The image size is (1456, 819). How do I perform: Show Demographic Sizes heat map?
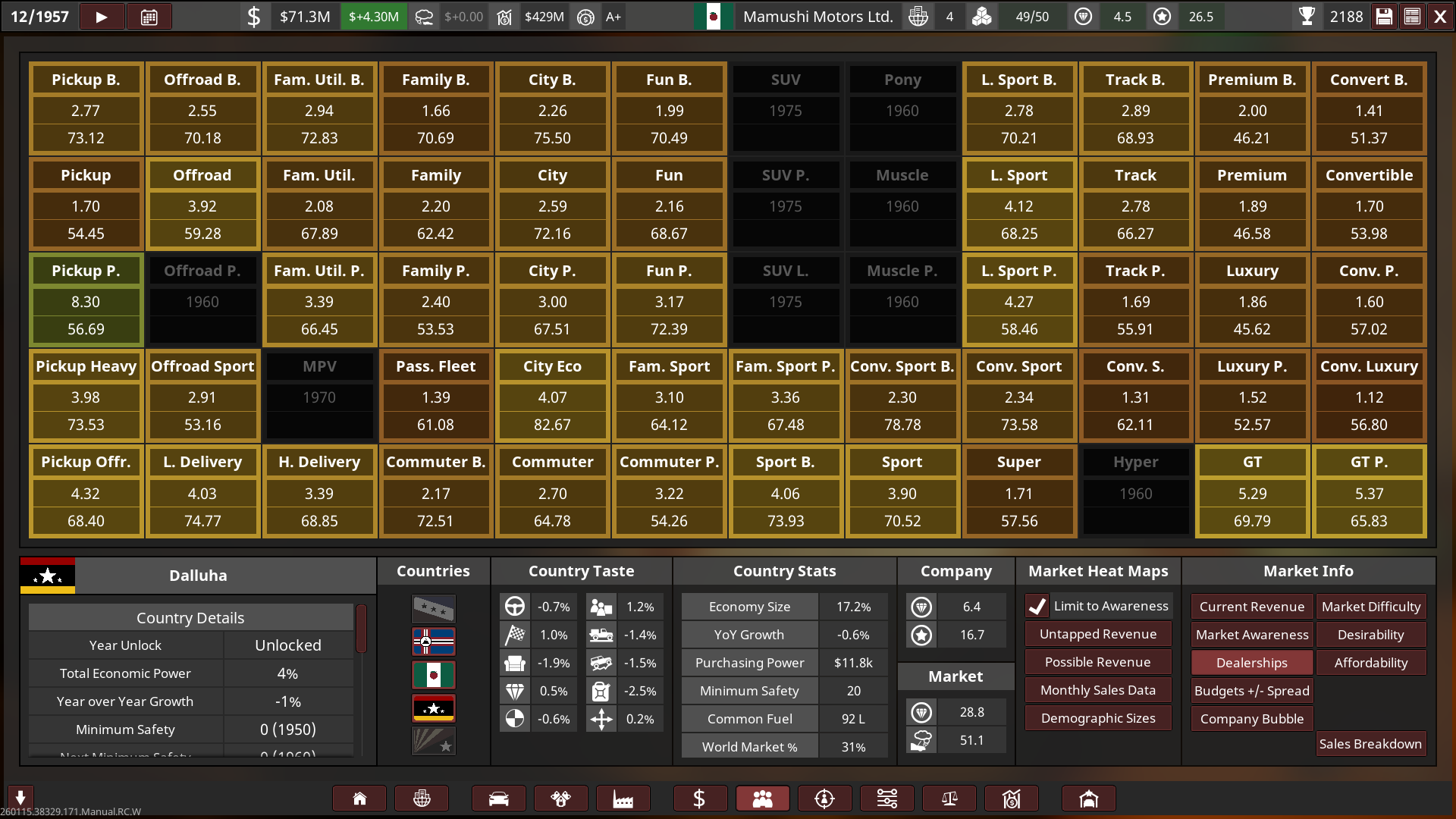click(x=1097, y=718)
